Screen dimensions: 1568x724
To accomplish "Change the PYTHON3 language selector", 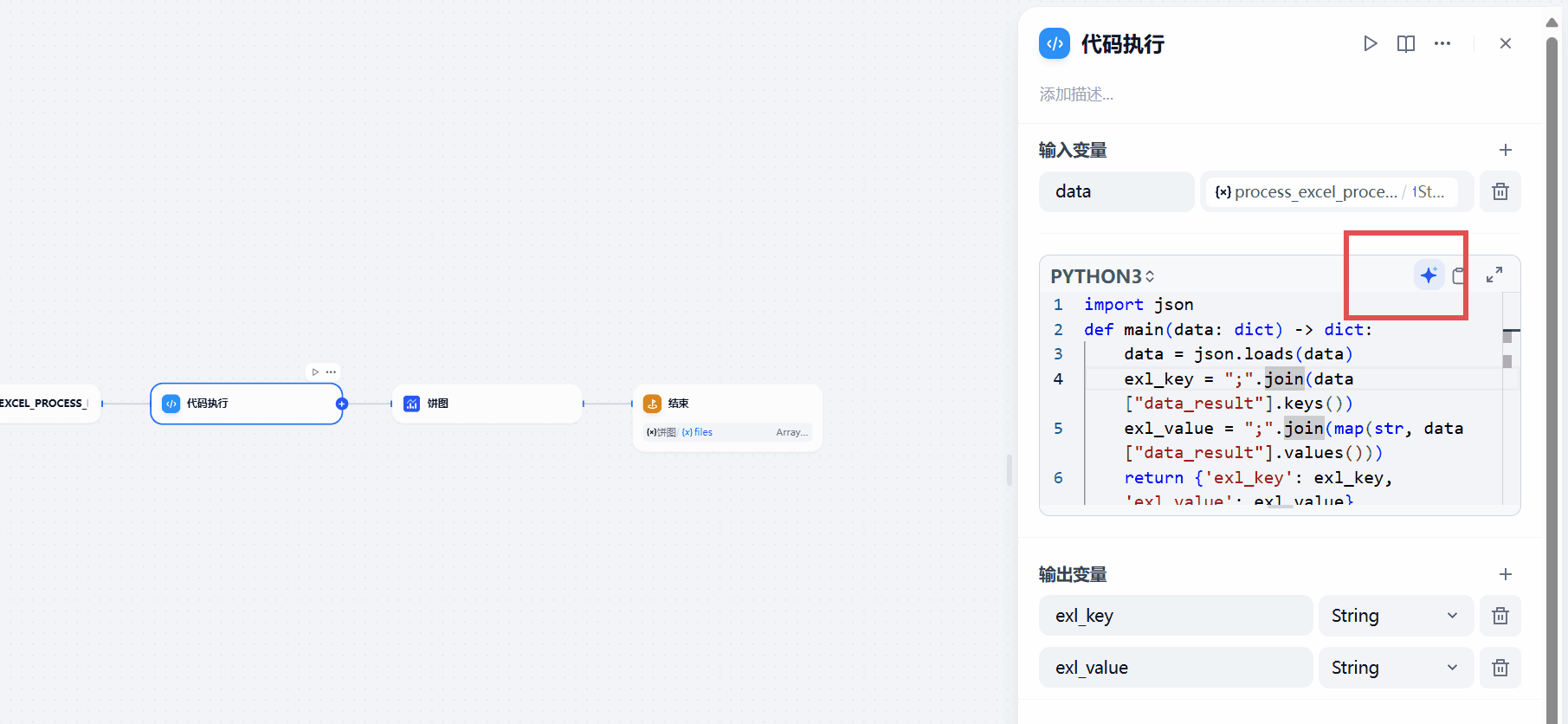I will point(1102,276).
